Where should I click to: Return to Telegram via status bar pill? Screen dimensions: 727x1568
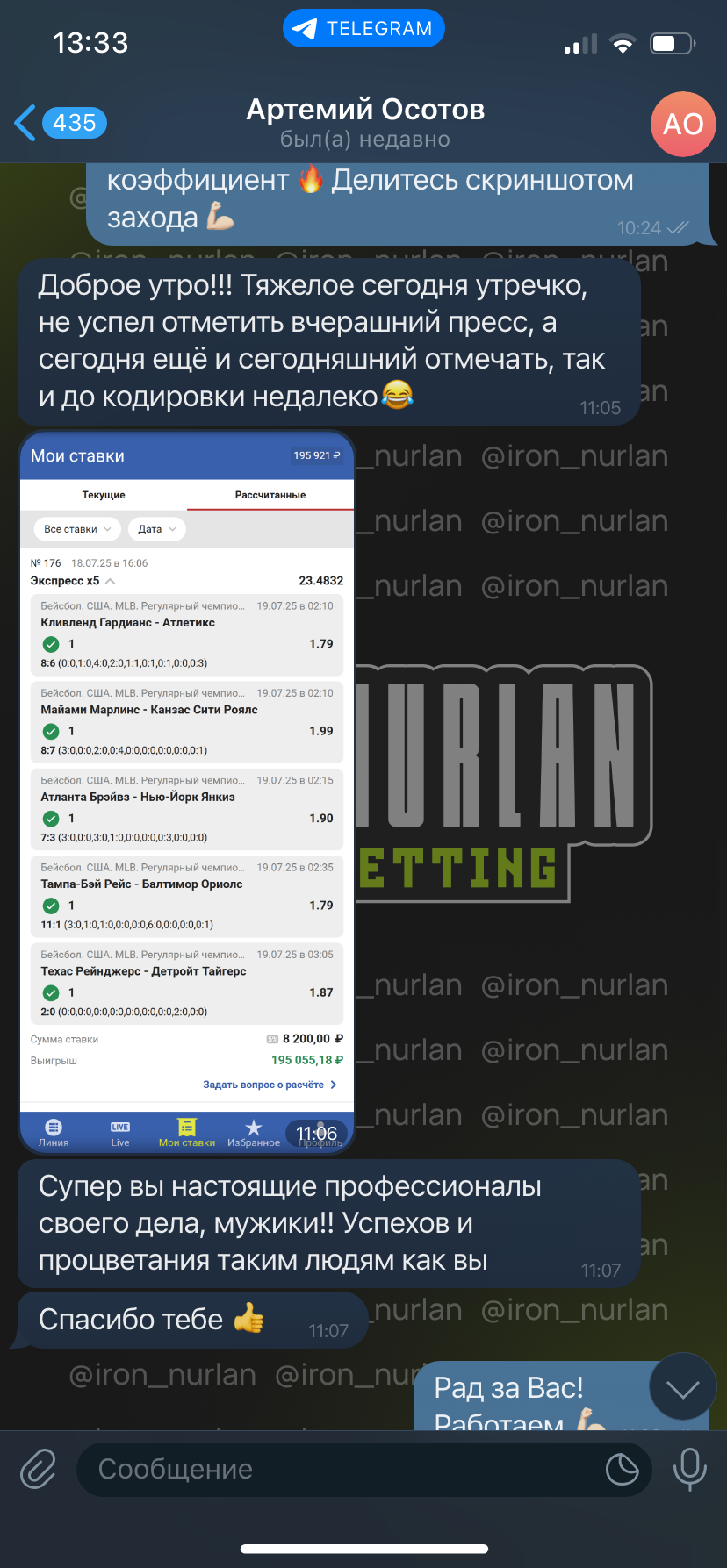363,29
